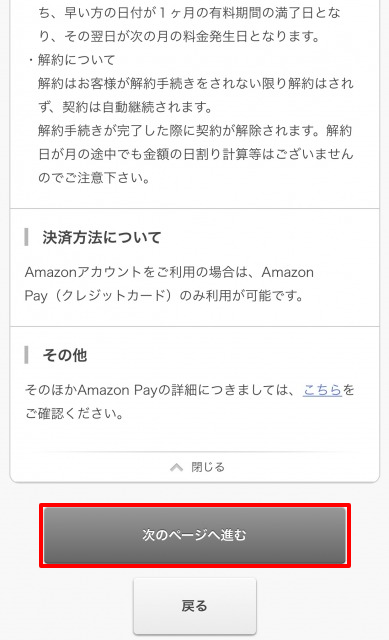
Task: Click the 閉じる label to close details
Action: coord(208,467)
